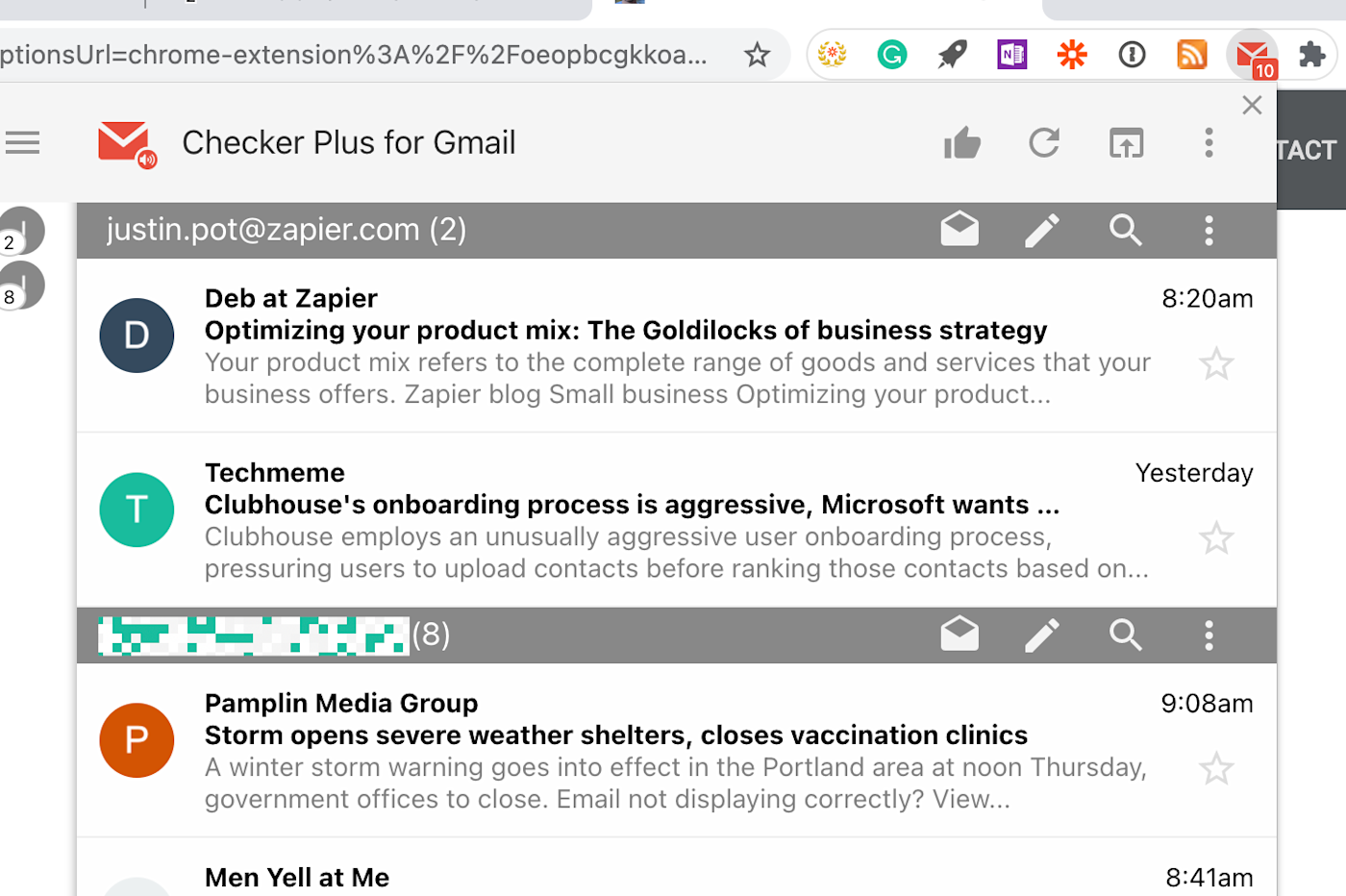Mark all justin.pot@zapier.com emails as read
This screenshot has width=1346, height=896.
tap(960, 230)
